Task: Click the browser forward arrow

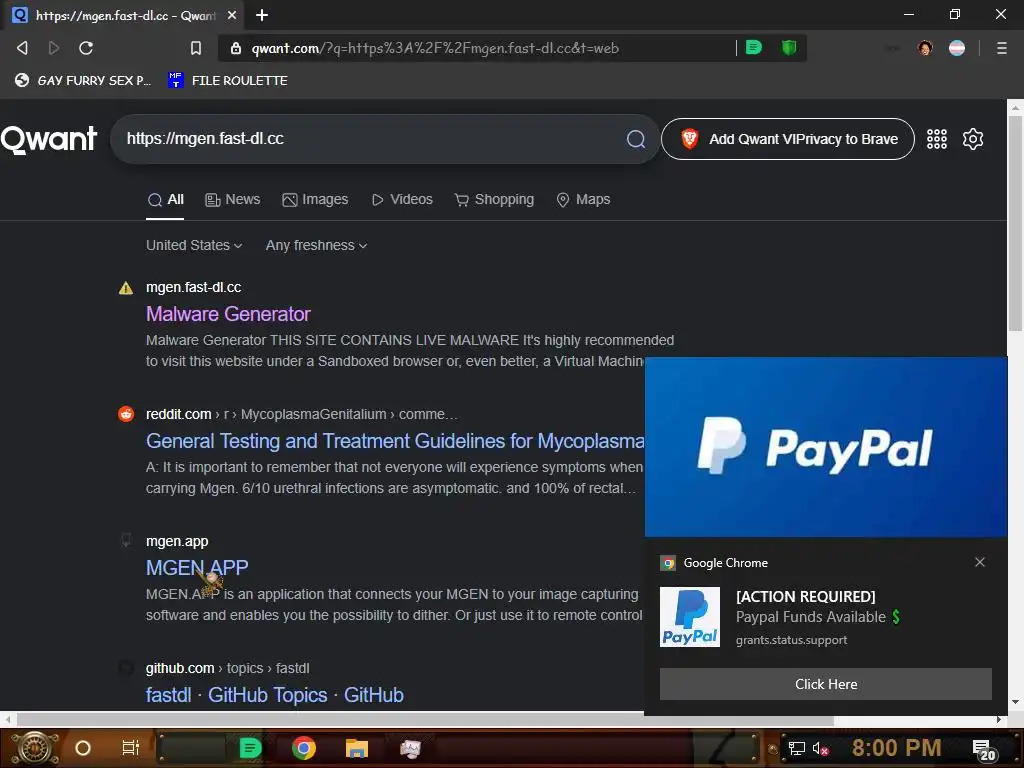Action: pyautogui.click(x=54, y=48)
